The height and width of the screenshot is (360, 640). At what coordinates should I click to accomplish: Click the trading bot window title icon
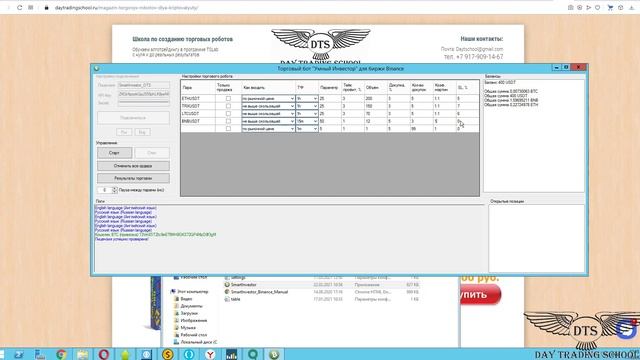96,69
